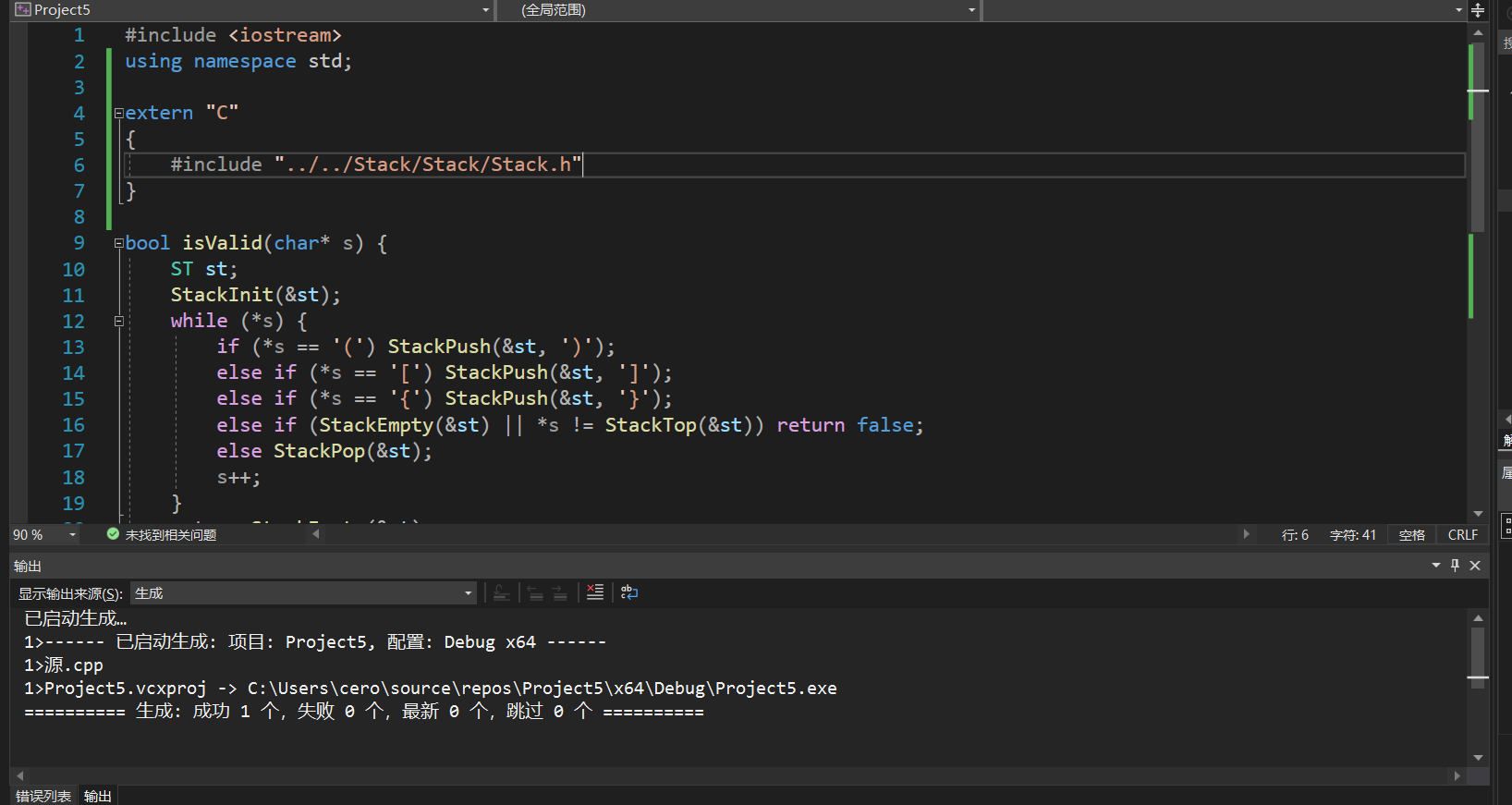Go to next message in output
1512x805 pixels.
tap(560, 593)
